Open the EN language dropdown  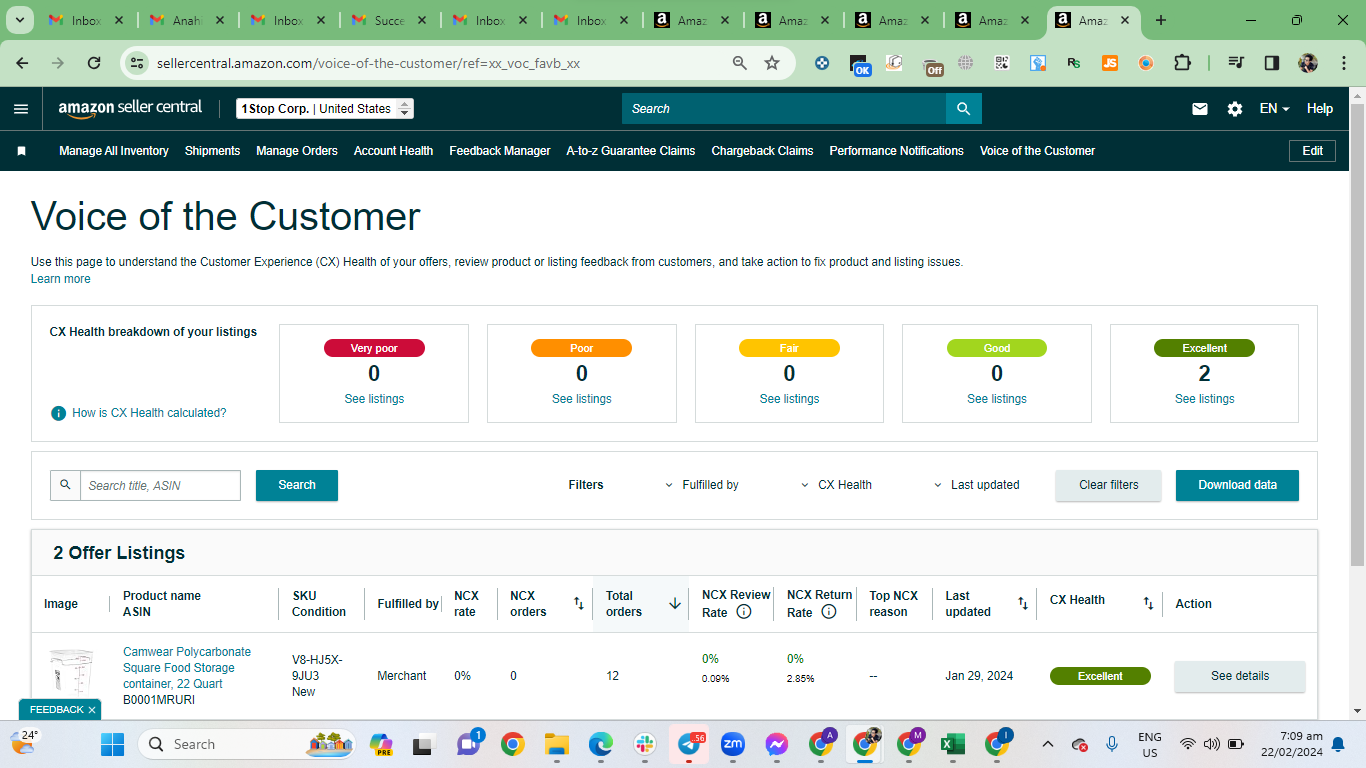click(x=1274, y=109)
